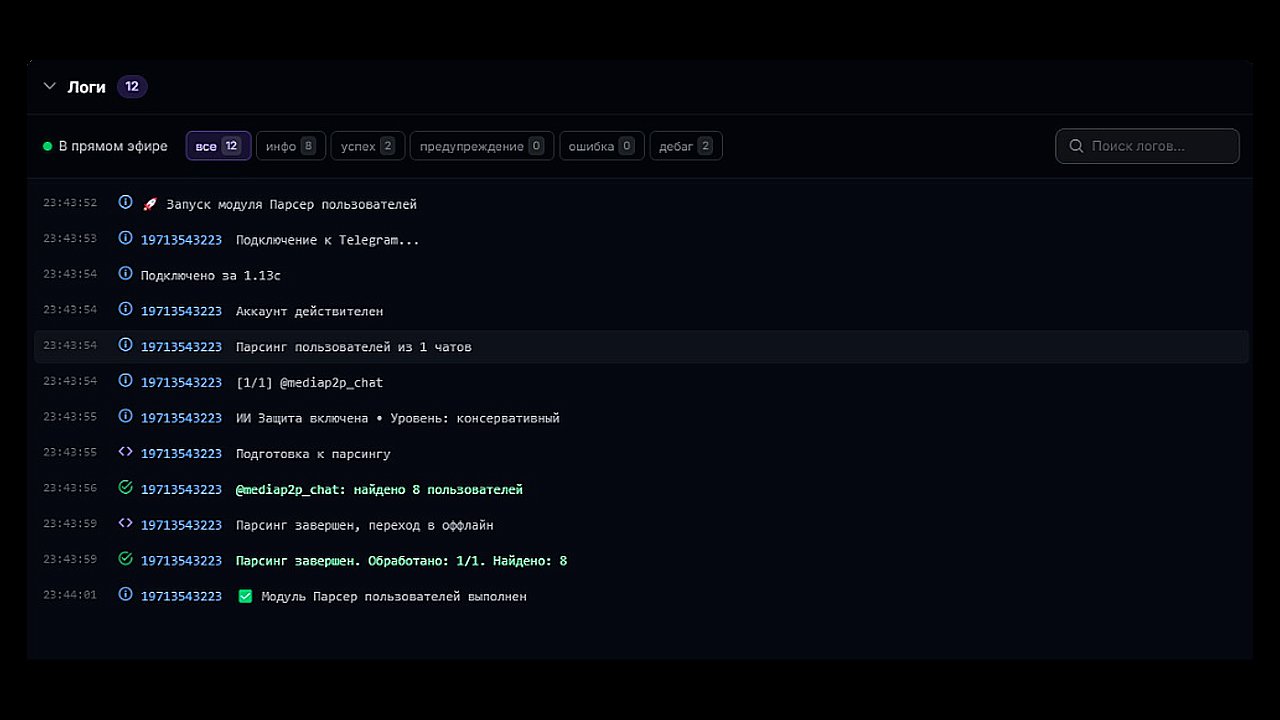Click the 12 count badge beside Логи
This screenshot has width=1280, height=720.
132,87
